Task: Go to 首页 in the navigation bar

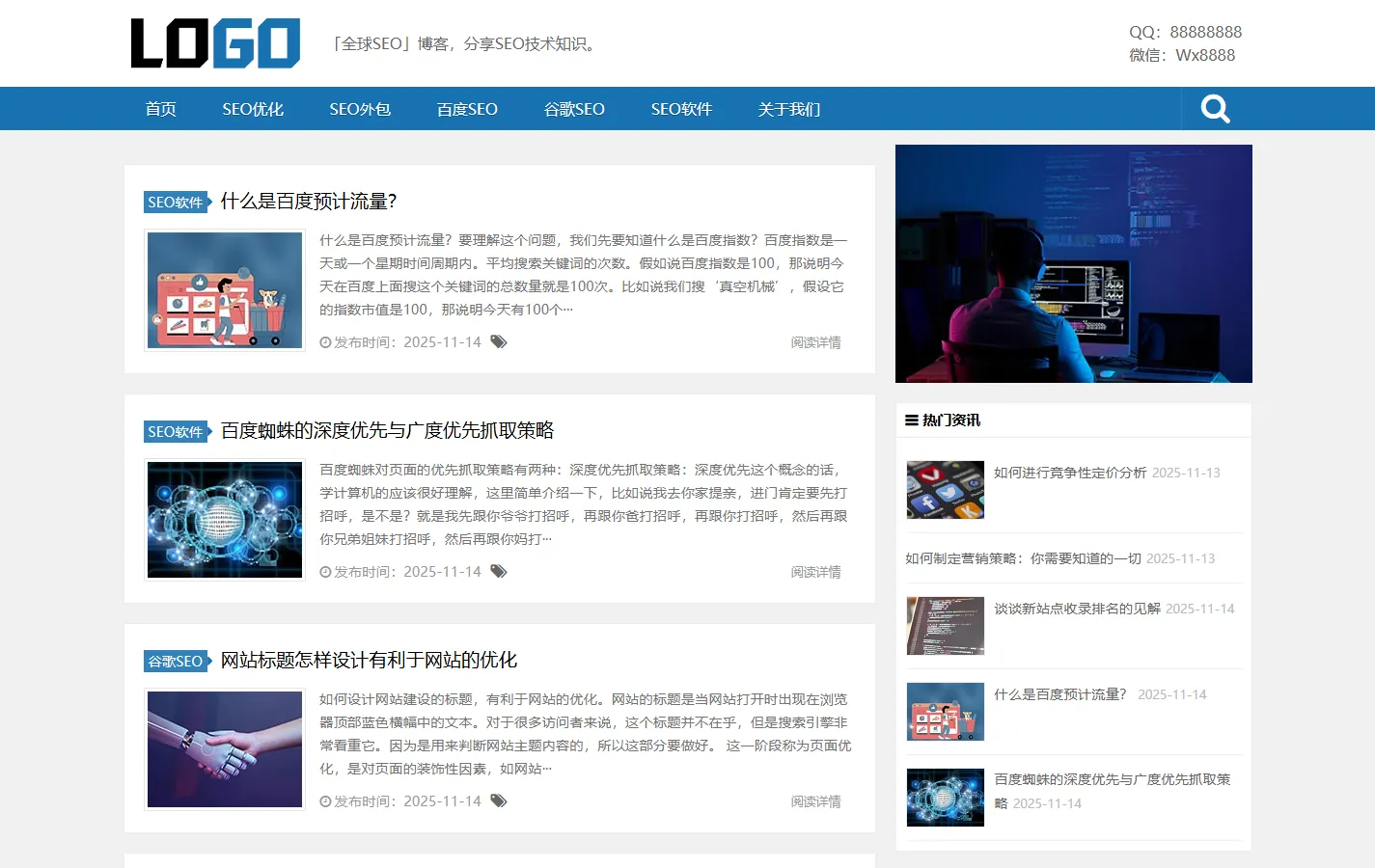Action: click(x=161, y=109)
